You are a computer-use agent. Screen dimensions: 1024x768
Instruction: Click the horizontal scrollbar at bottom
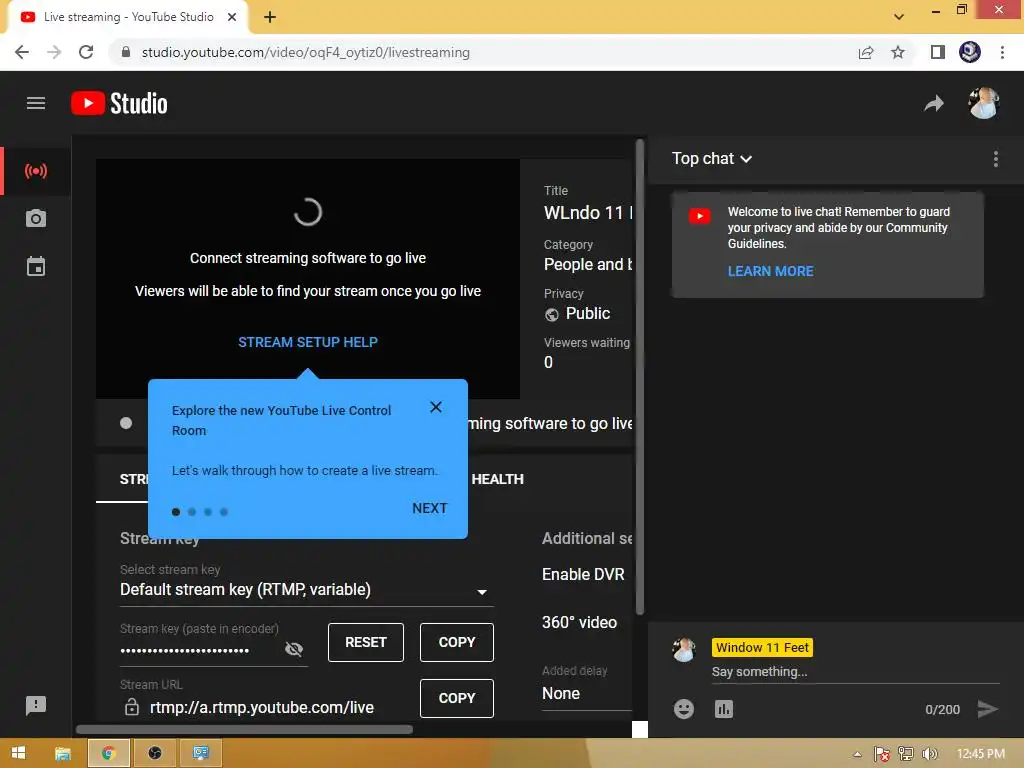[x=244, y=729]
